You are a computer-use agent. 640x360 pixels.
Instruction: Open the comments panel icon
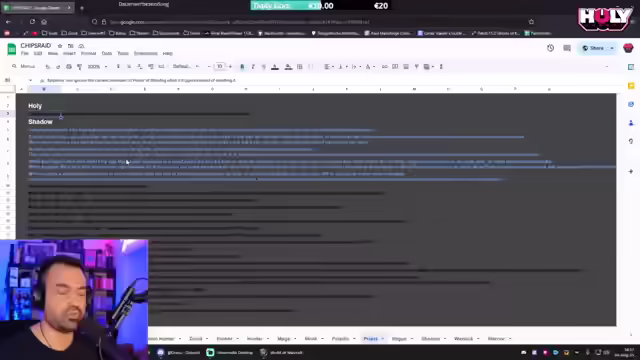pyautogui.click(x=567, y=48)
